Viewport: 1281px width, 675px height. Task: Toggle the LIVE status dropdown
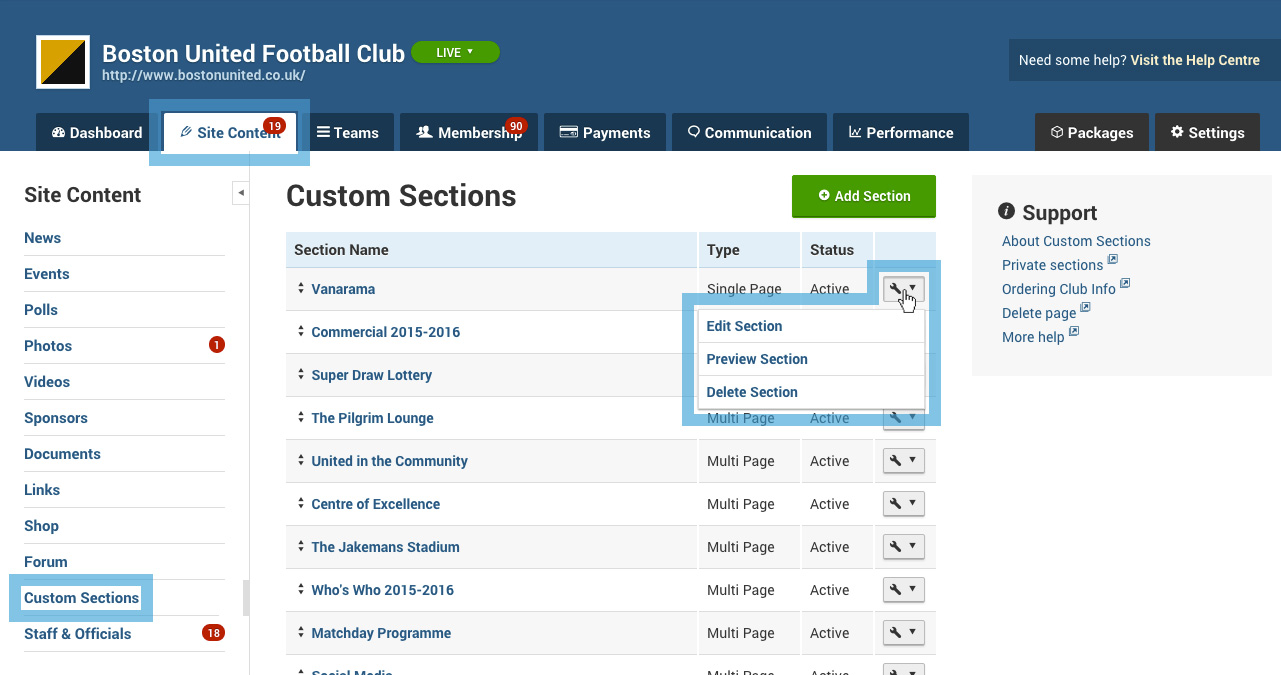(x=455, y=52)
